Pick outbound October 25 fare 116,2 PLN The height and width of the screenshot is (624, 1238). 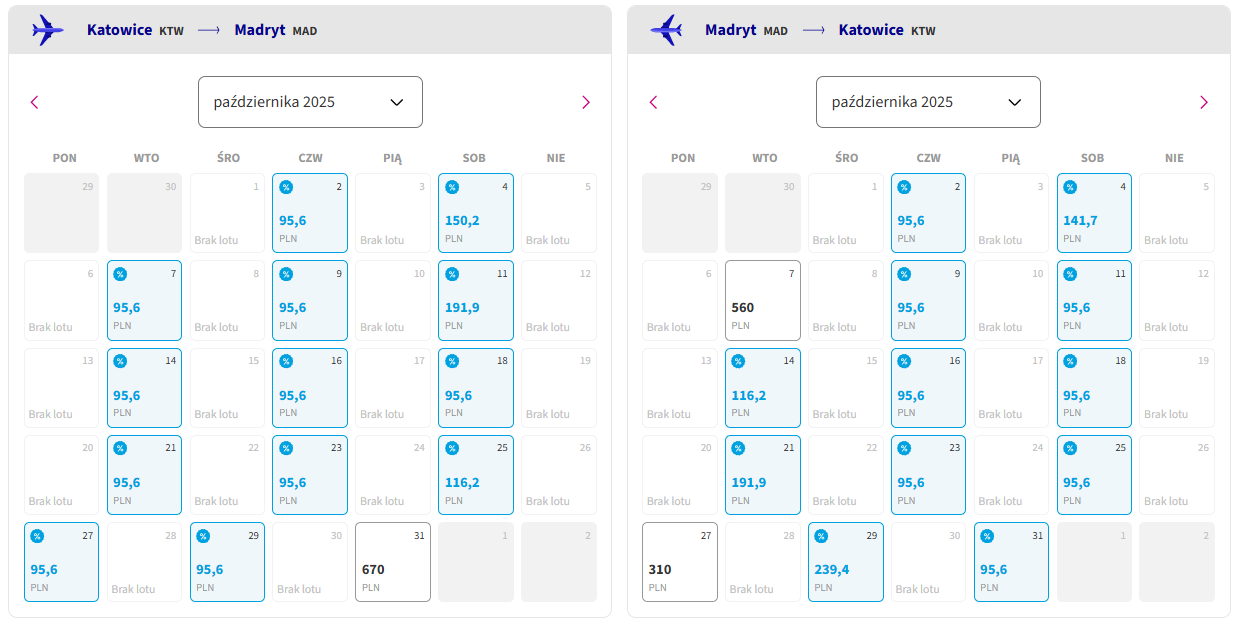click(x=476, y=475)
